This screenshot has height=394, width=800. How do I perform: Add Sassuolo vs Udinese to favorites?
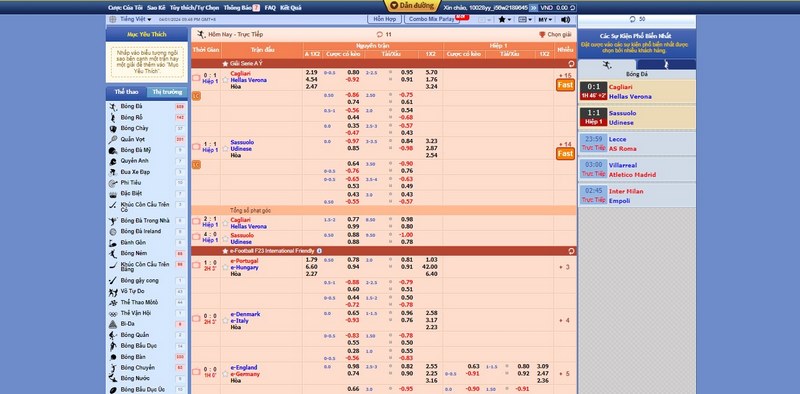pos(225,149)
